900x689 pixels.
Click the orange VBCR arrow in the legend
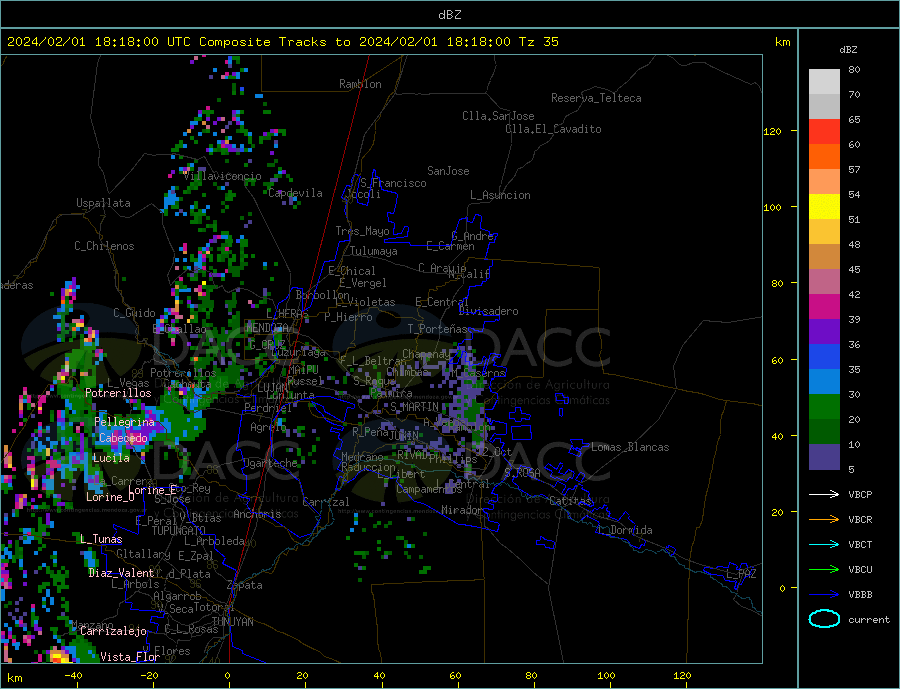pos(824,520)
